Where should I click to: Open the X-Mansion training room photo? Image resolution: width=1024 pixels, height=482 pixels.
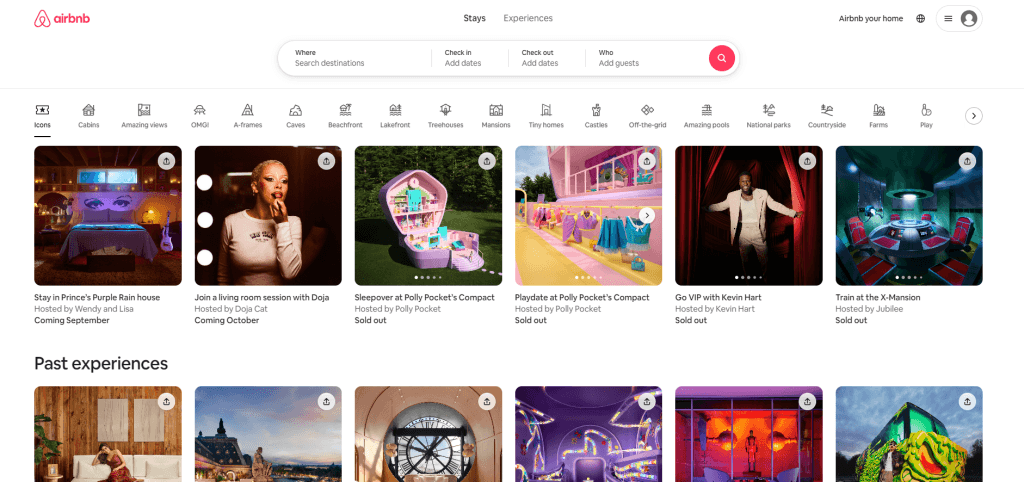(909, 216)
